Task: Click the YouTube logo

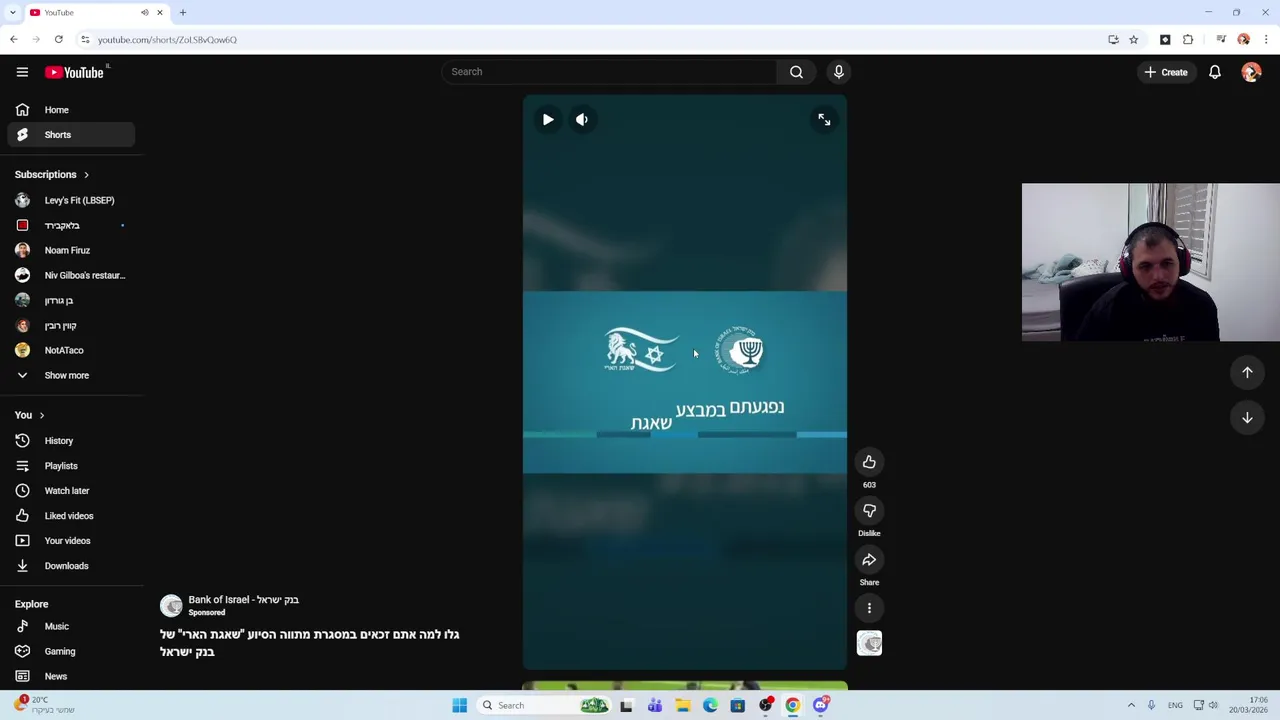Action: pos(75,72)
